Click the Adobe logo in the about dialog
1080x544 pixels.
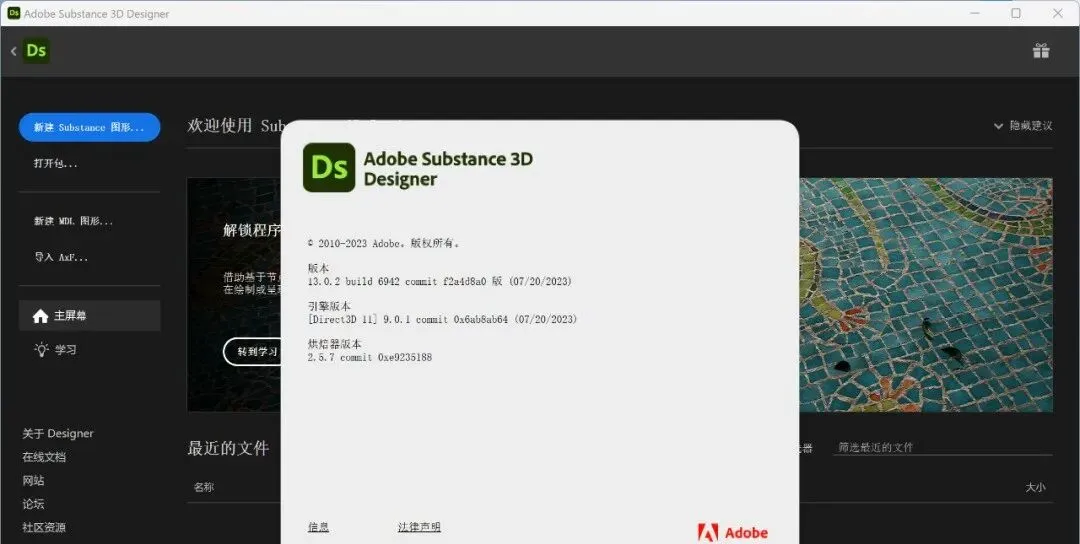pos(732,532)
